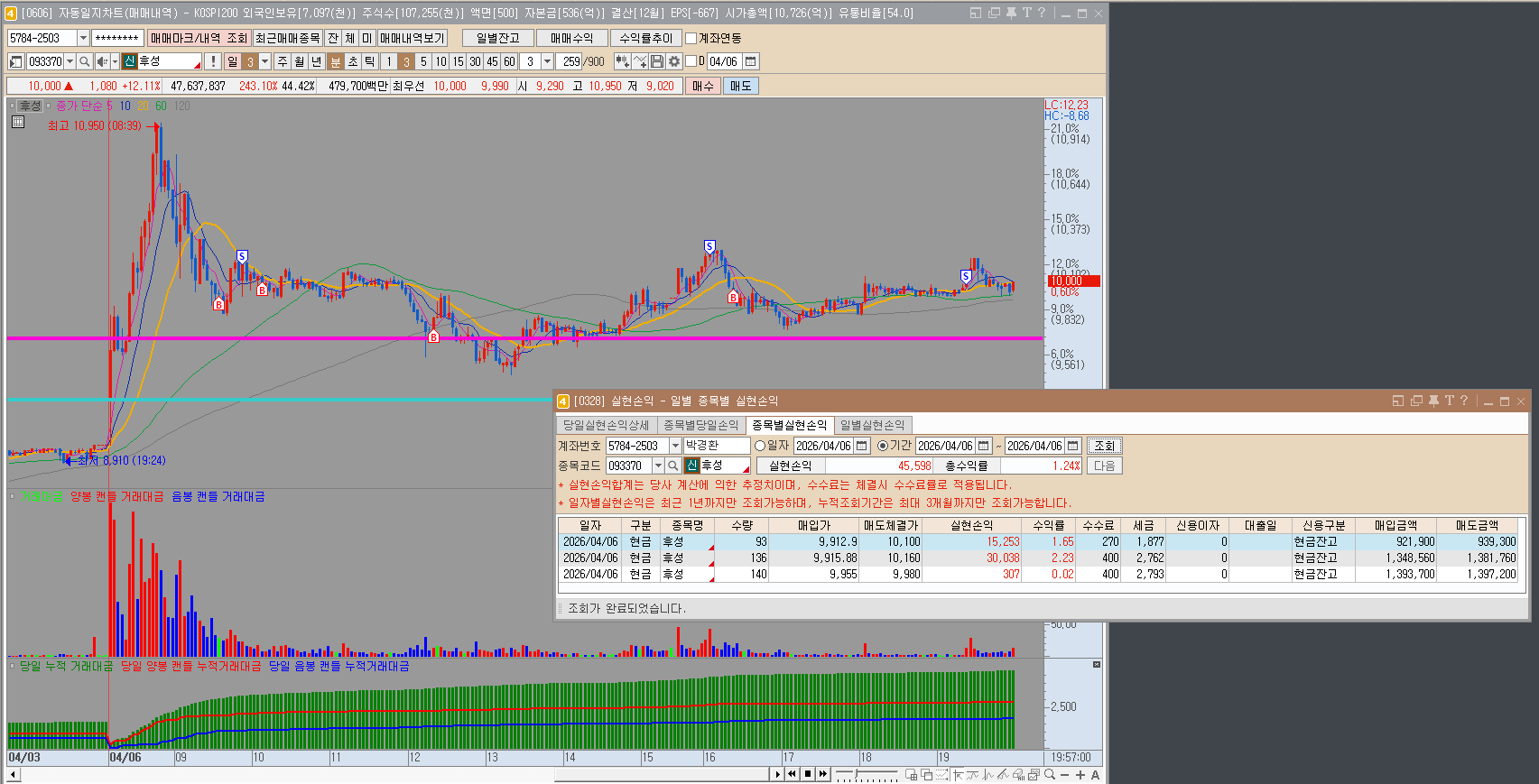
Task: Expand speaker options dropdown arrow
Action: 115,61
